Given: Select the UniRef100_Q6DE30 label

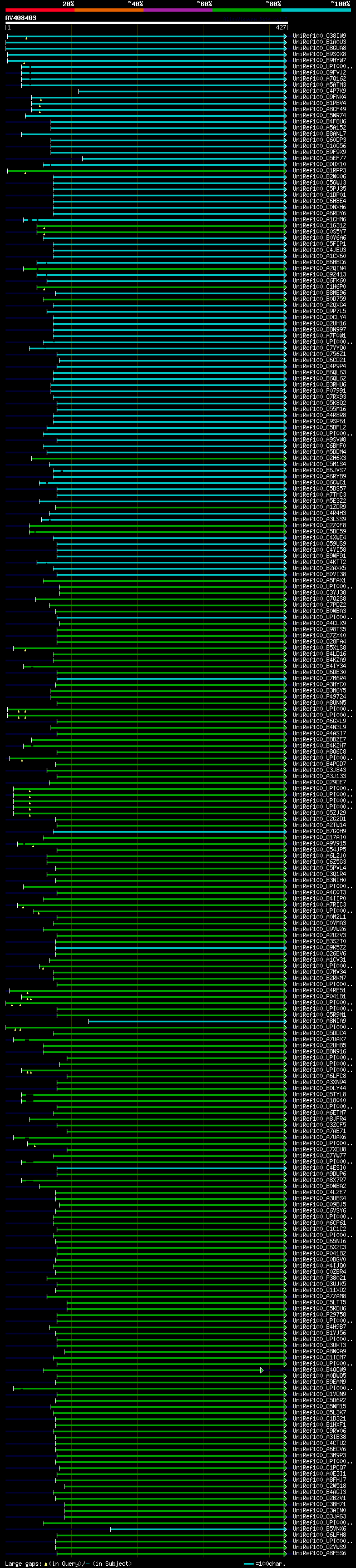Looking at the screenshot, I should pos(319,672).
